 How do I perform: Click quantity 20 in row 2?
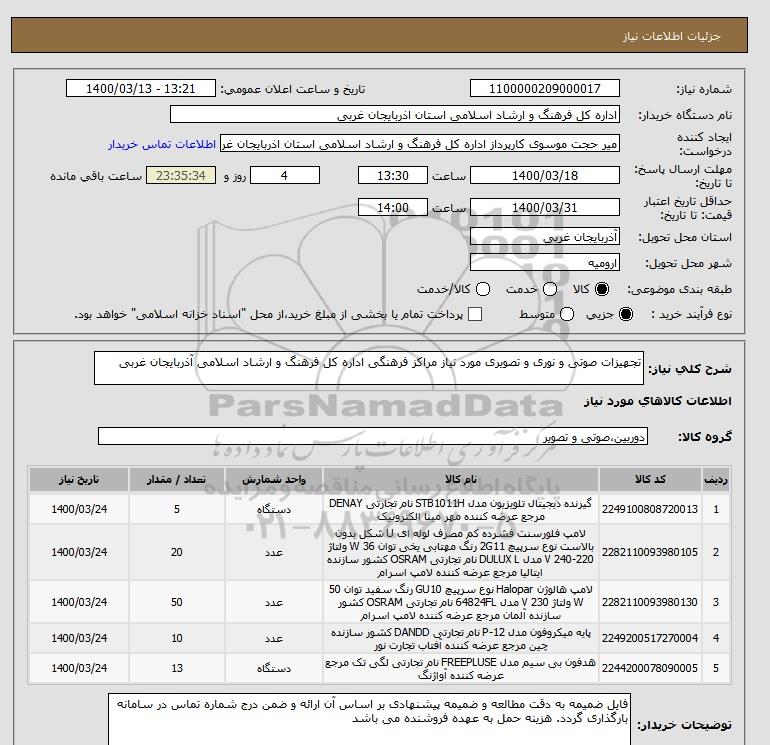click(x=177, y=552)
